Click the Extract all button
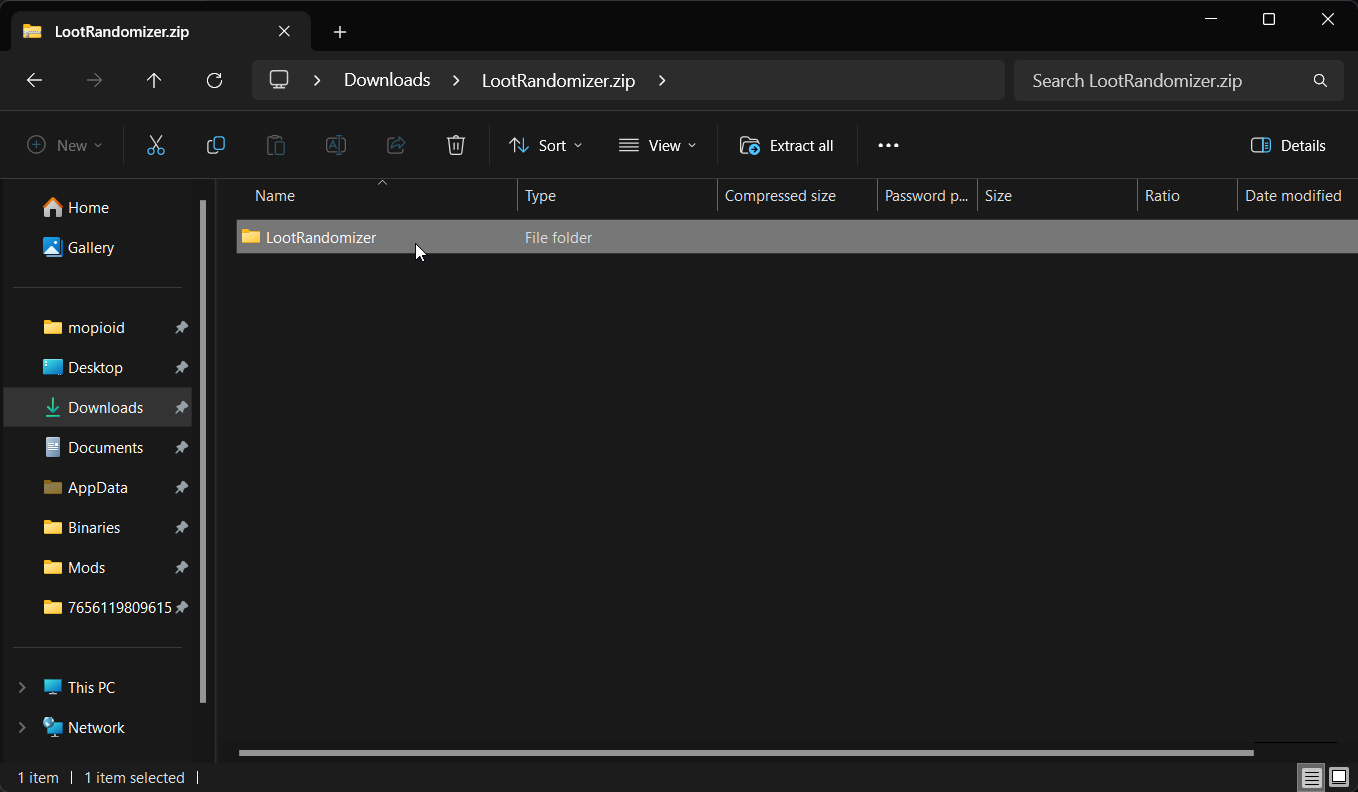 tap(787, 145)
